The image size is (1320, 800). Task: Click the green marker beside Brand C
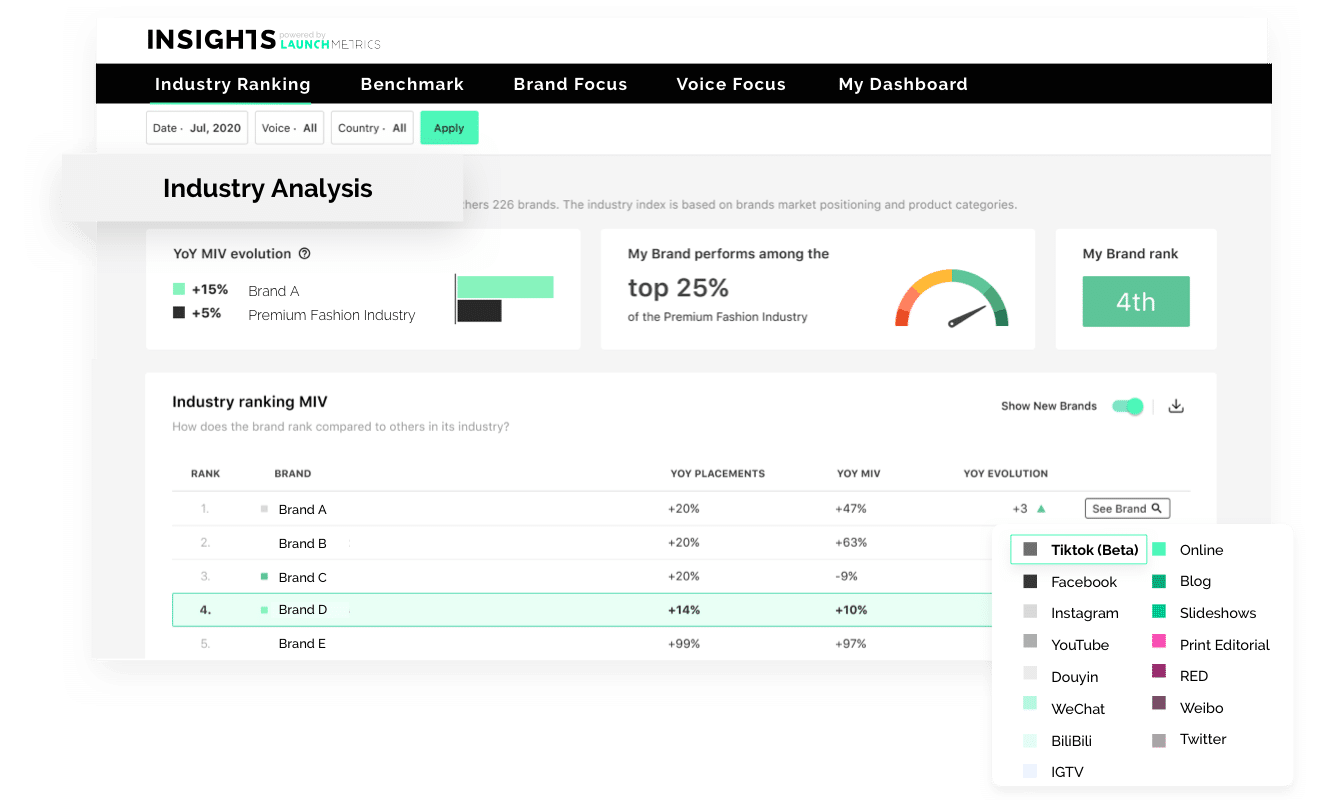pyautogui.click(x=264, y=577)
